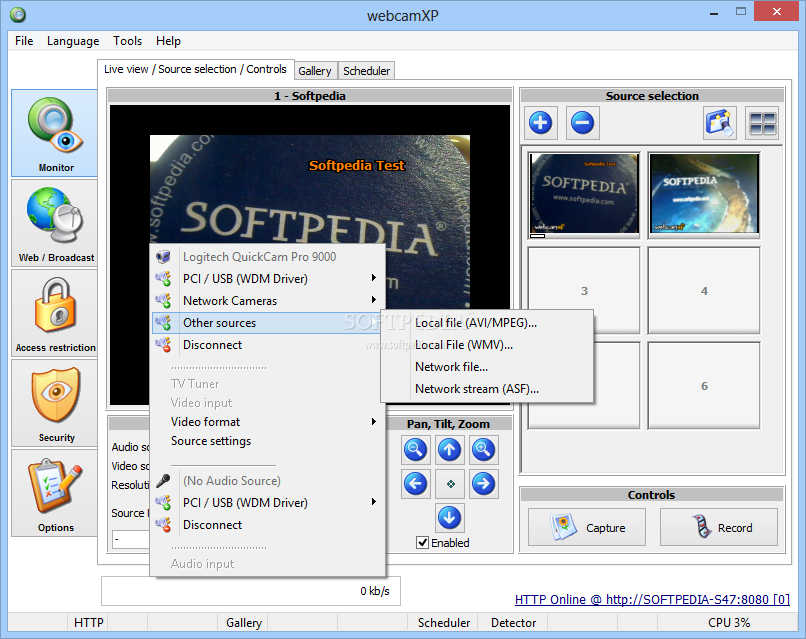Click the multi-view grid layout icon

(762, 124)
